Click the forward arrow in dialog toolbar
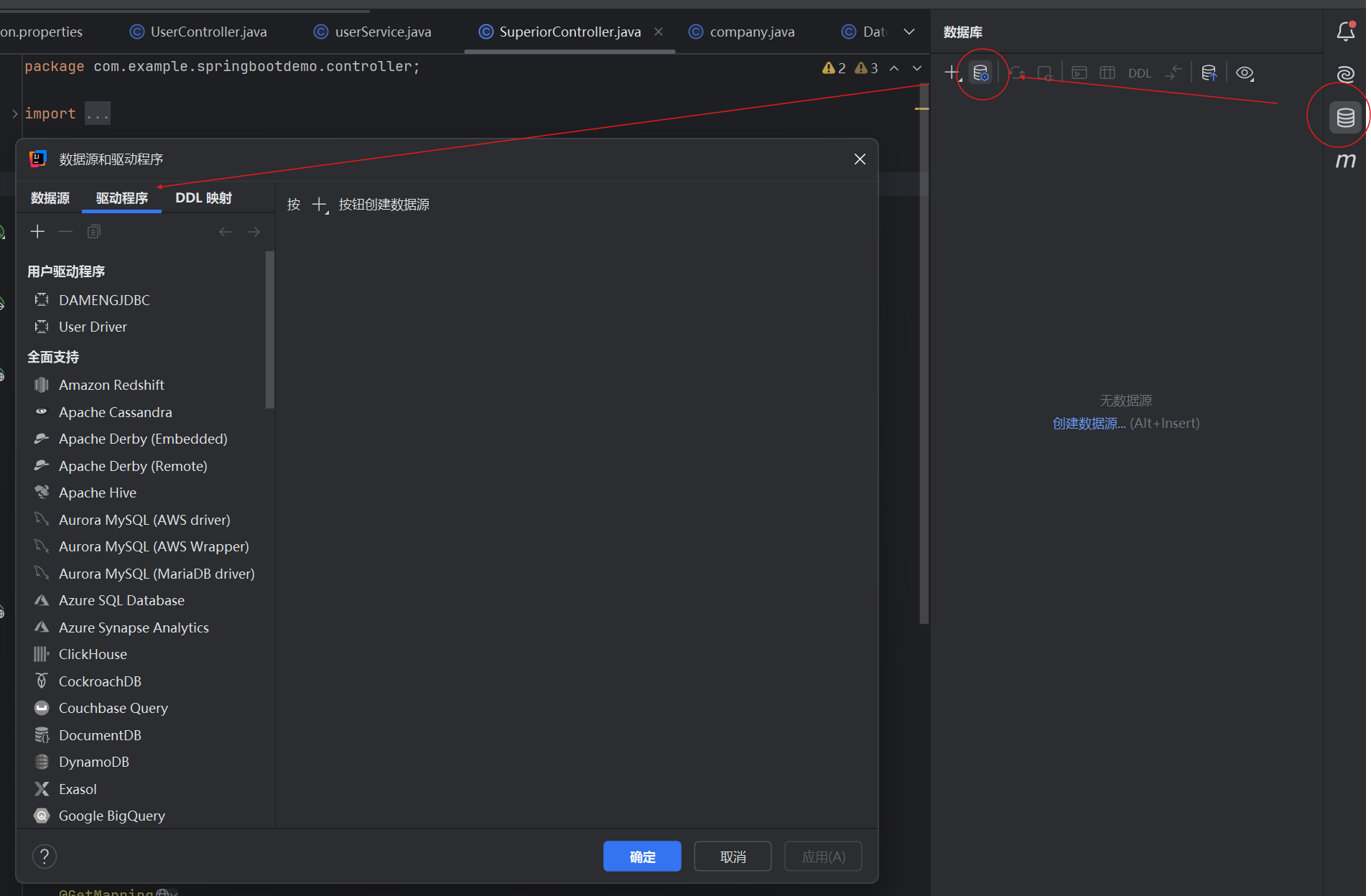The height and width of the screenshot is (896, 1371). point(254,231)
